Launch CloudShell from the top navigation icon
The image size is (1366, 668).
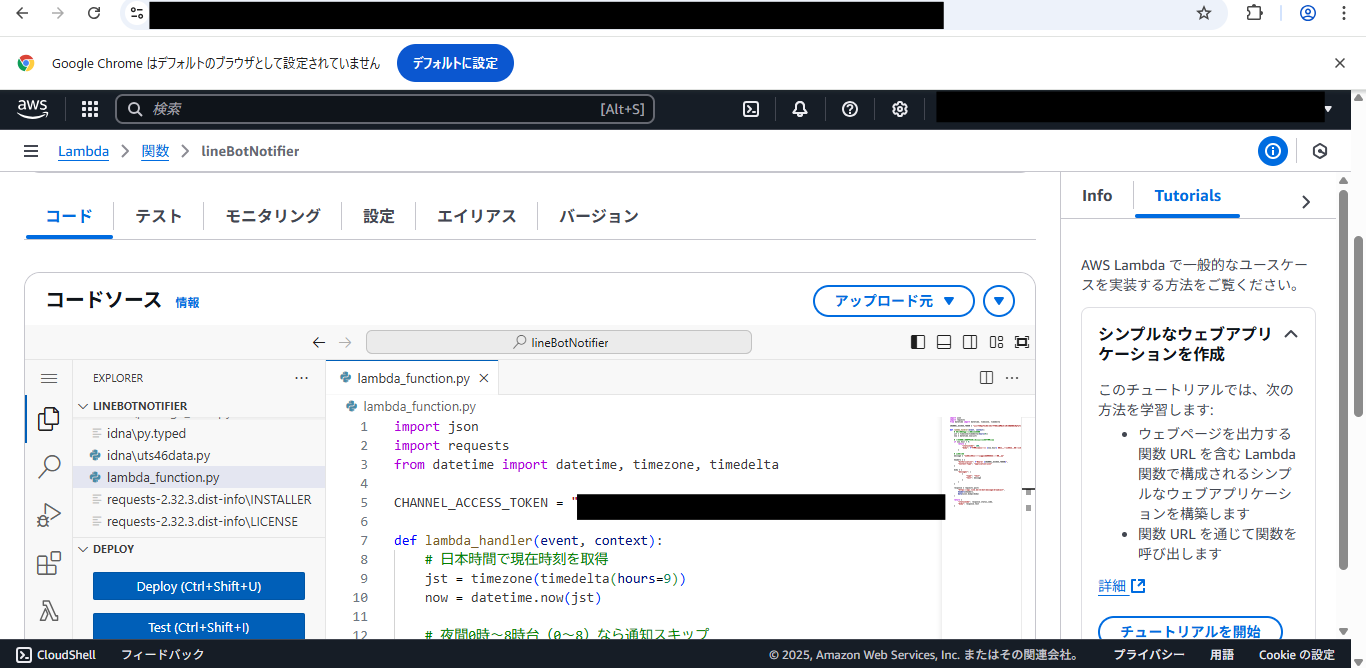(x=751, y=109)
